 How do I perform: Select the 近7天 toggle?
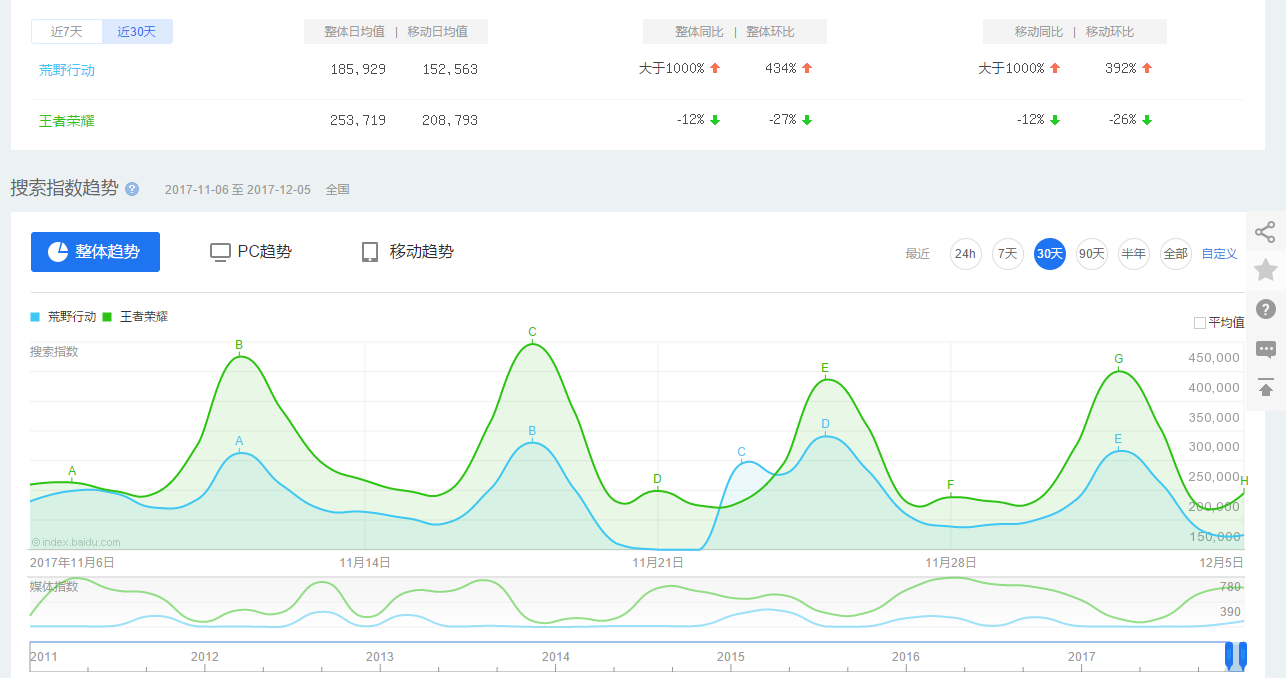[x=66, y=32]
